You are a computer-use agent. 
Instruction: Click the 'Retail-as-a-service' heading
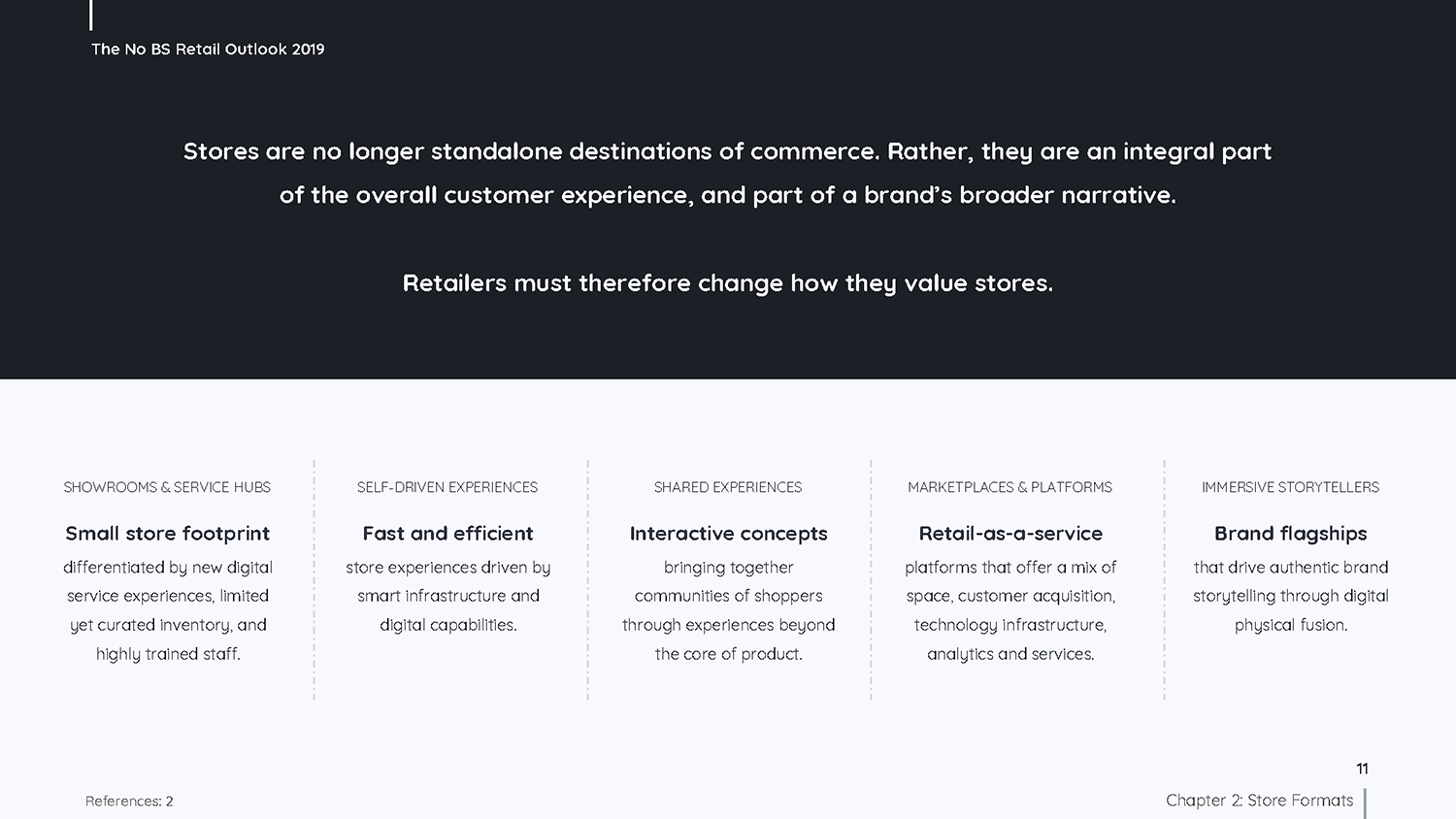[1010, 534]
